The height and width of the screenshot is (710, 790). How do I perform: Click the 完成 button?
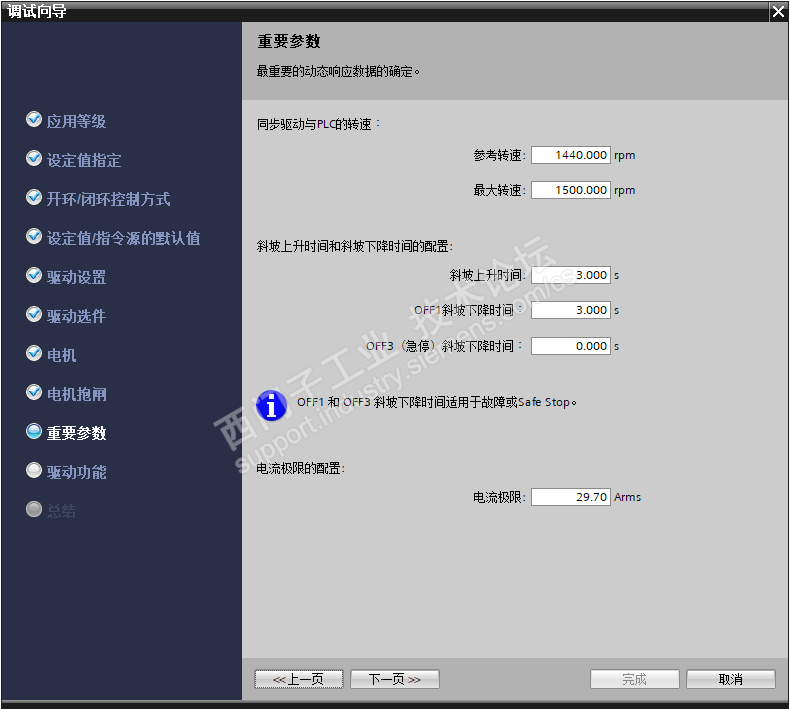pos(634,679)
